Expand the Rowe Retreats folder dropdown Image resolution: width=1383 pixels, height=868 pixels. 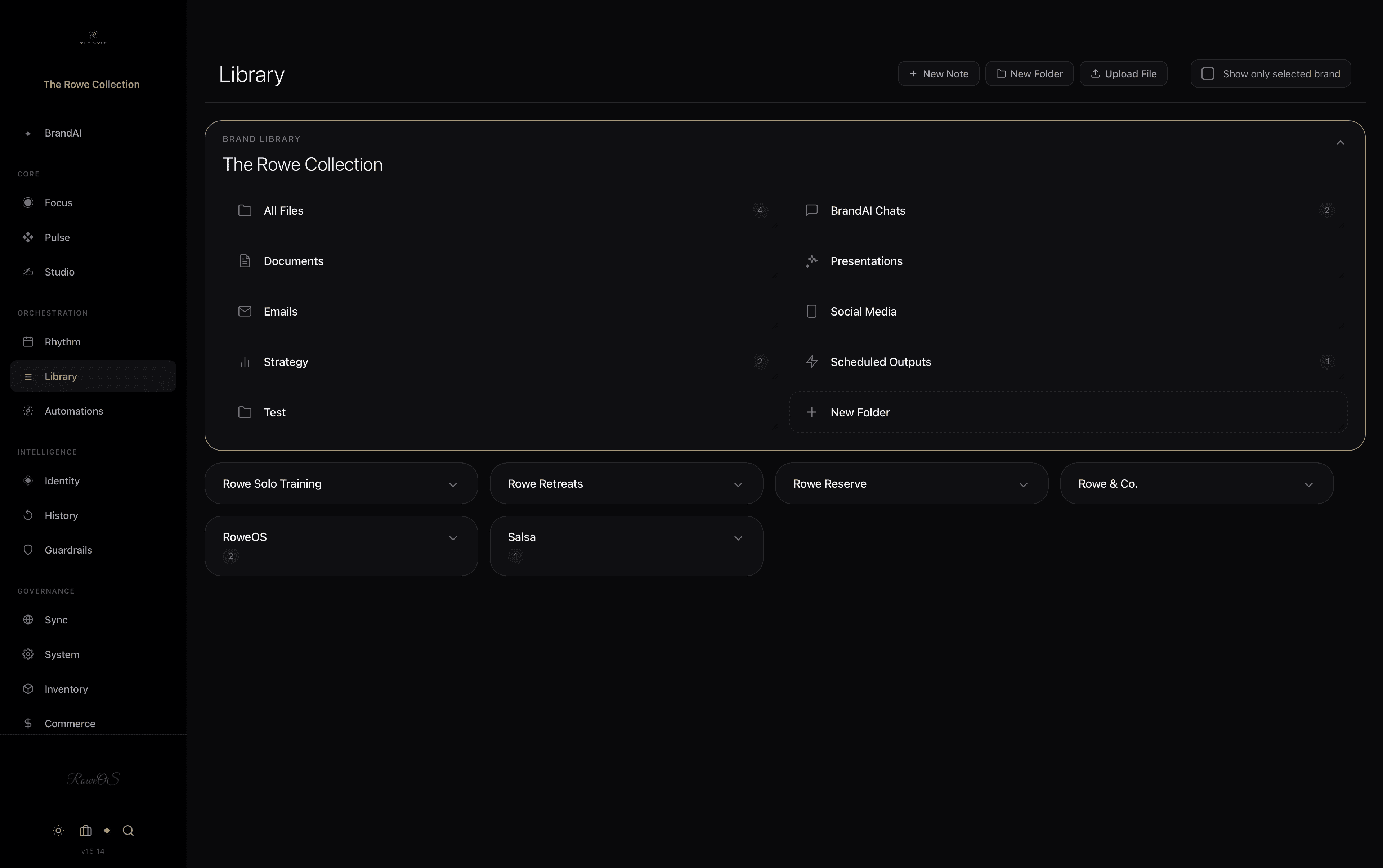(738, 484)
